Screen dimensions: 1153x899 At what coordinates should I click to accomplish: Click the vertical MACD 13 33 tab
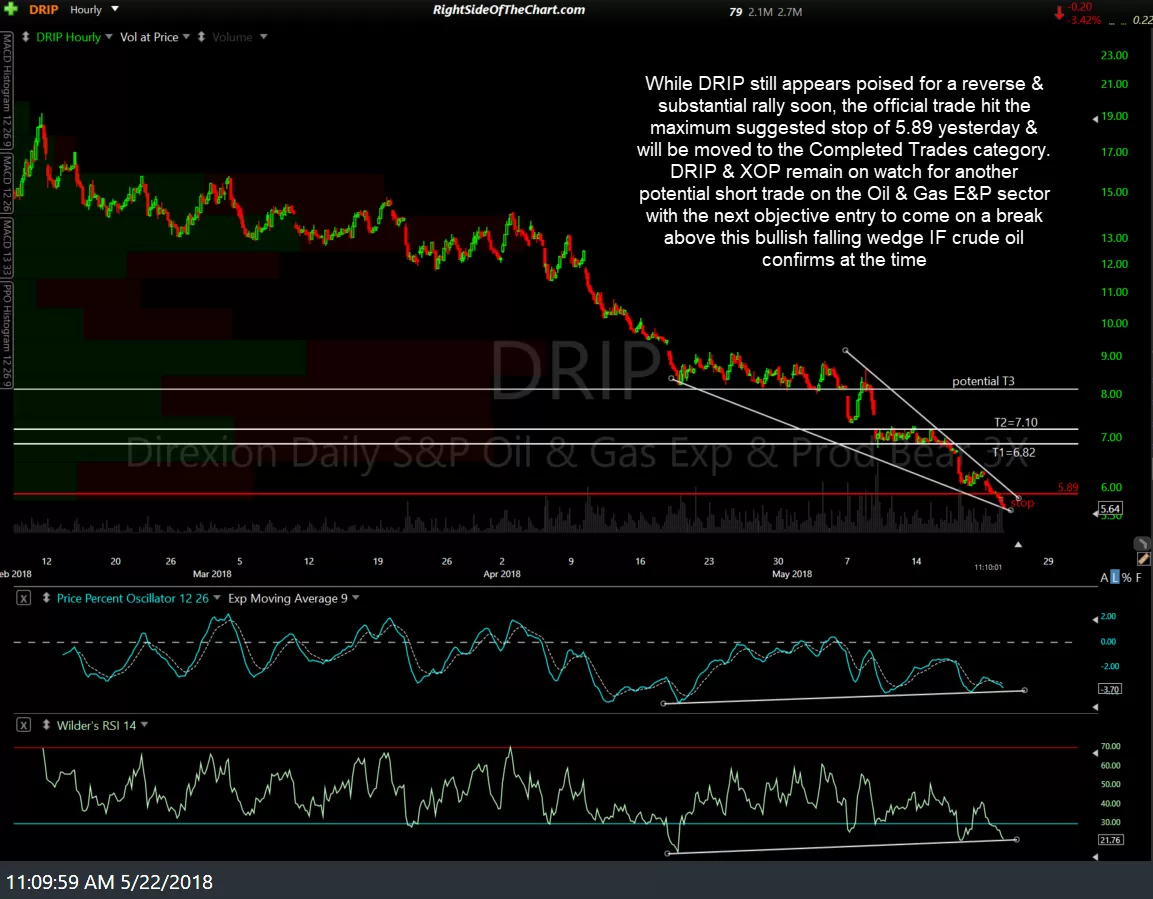pos(7,248)
